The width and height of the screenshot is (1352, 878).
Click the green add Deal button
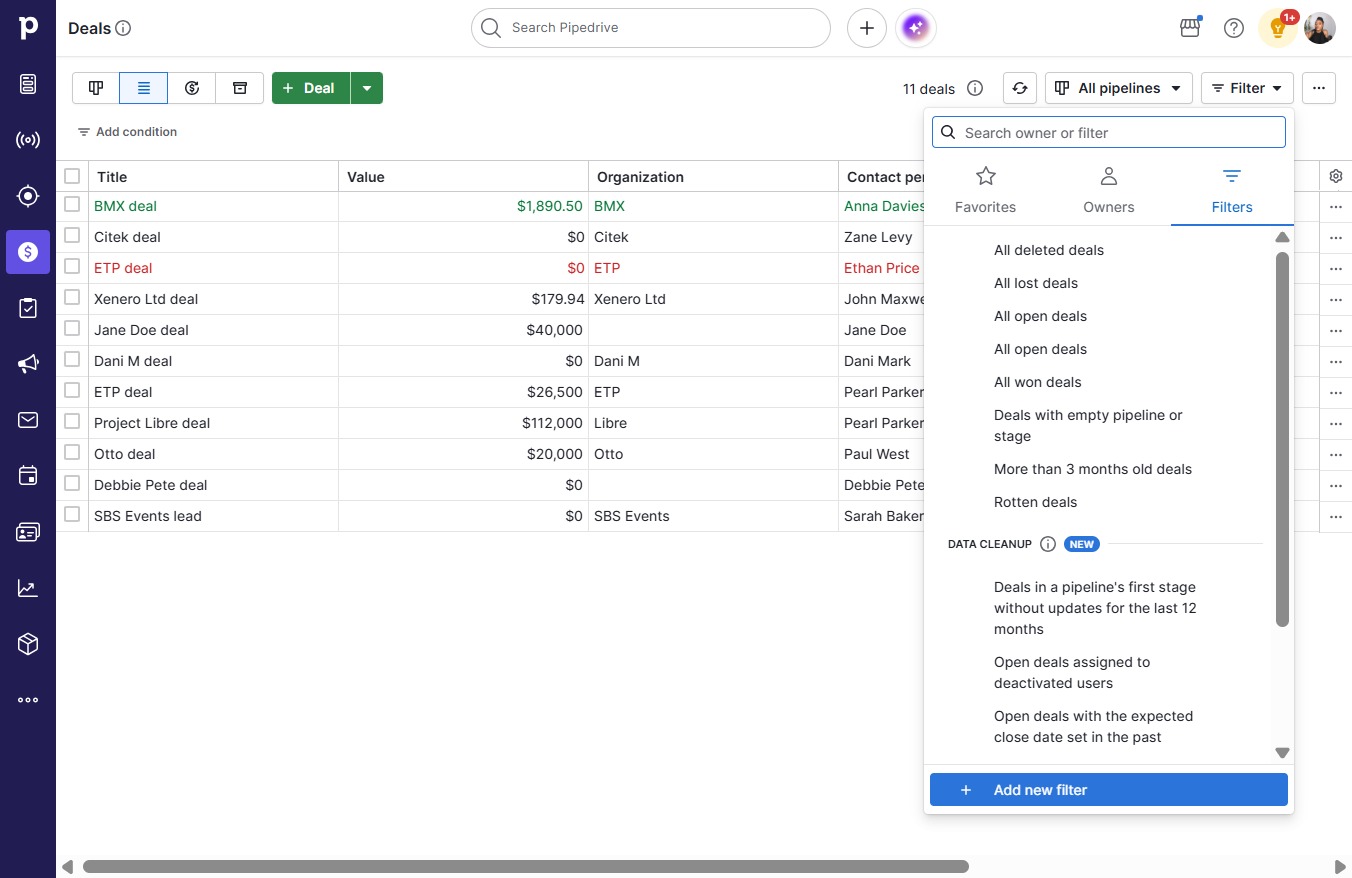click(310, 88)
